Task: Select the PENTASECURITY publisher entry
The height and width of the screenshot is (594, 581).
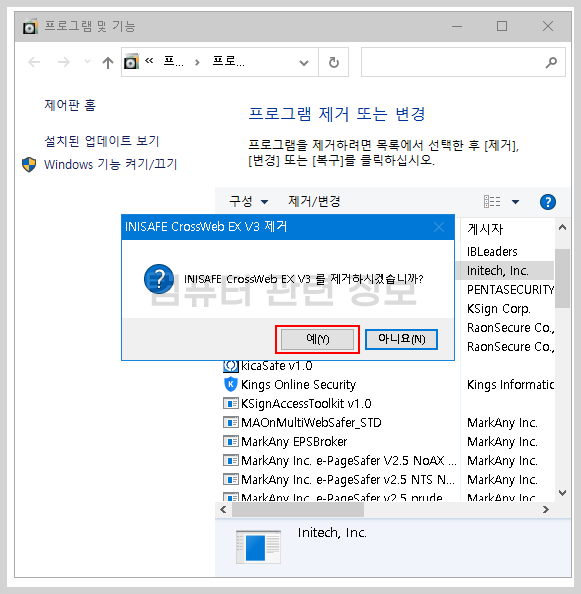Action: (510, 290)
